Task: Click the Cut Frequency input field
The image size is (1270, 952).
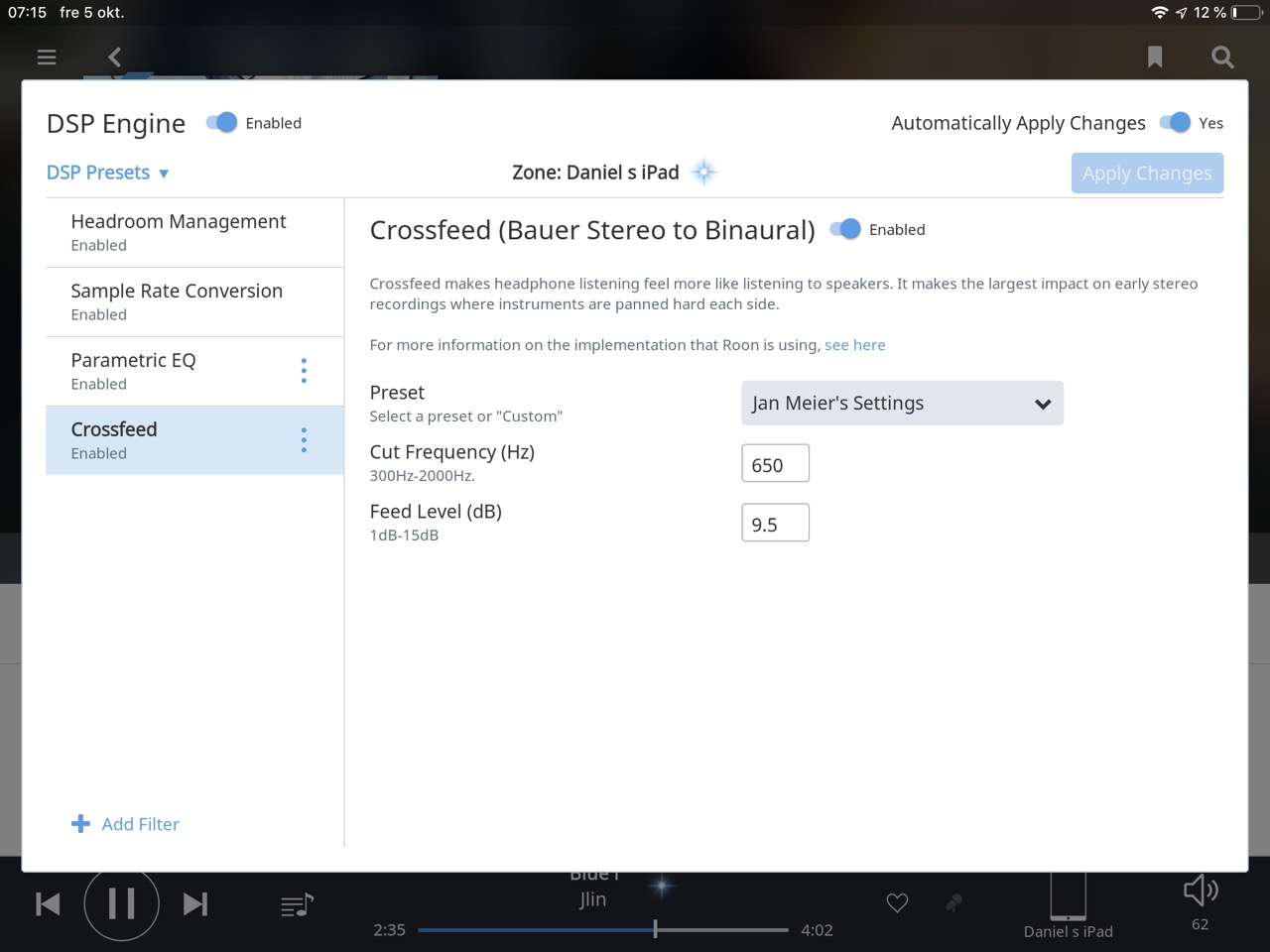Action: [x=775, y=464]
